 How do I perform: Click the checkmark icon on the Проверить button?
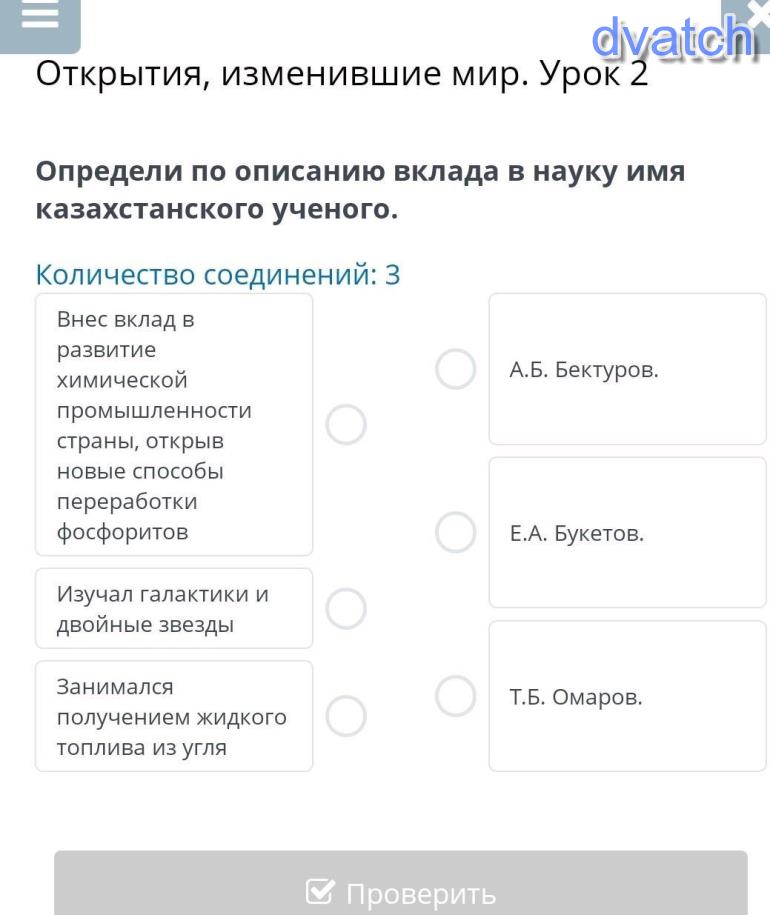(x=320, y=893)
